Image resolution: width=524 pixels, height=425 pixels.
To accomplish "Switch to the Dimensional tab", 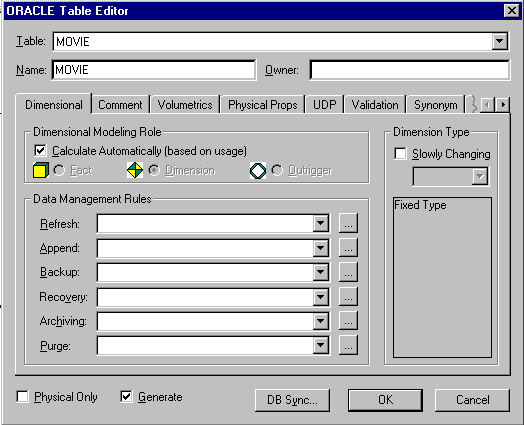I will click(54, 105).
